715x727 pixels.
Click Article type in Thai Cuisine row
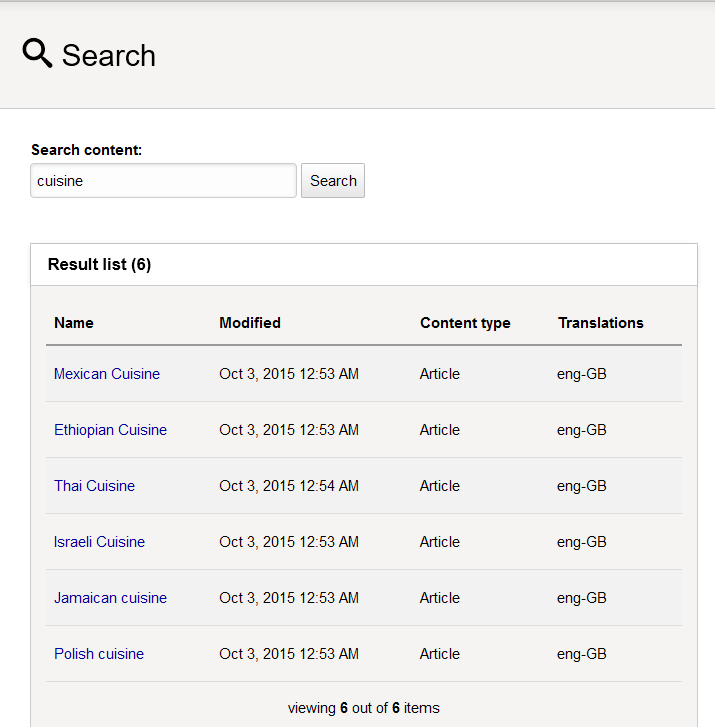pos(440,486)
